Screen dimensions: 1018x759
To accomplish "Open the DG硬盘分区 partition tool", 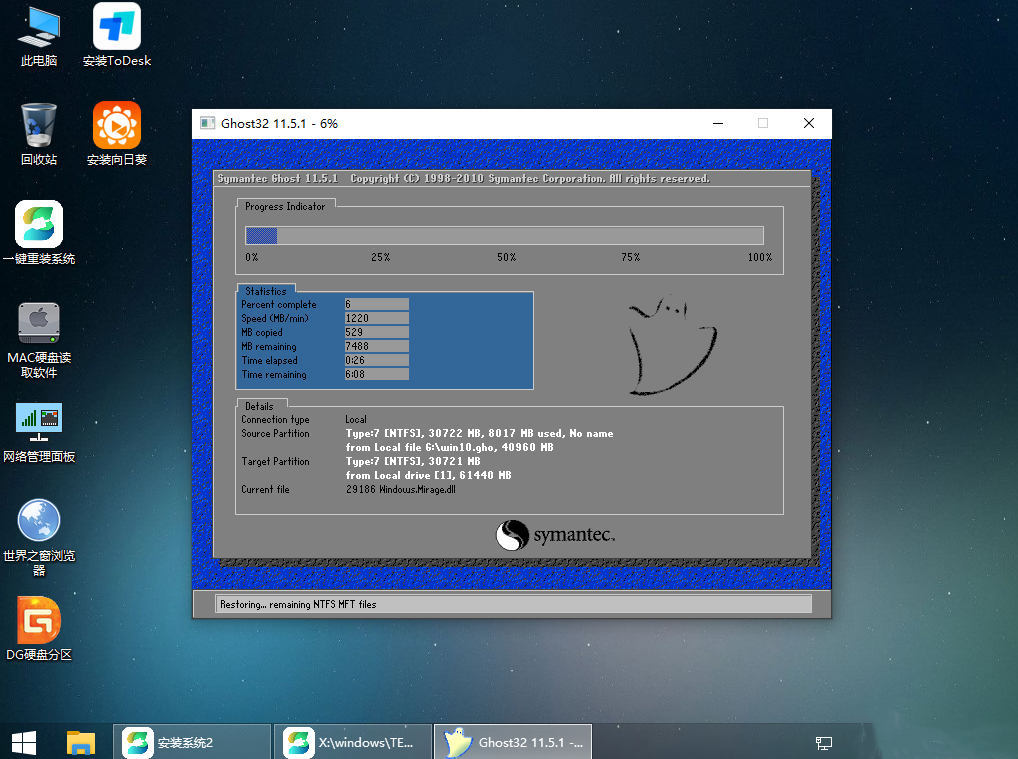I will click(37, 620).
